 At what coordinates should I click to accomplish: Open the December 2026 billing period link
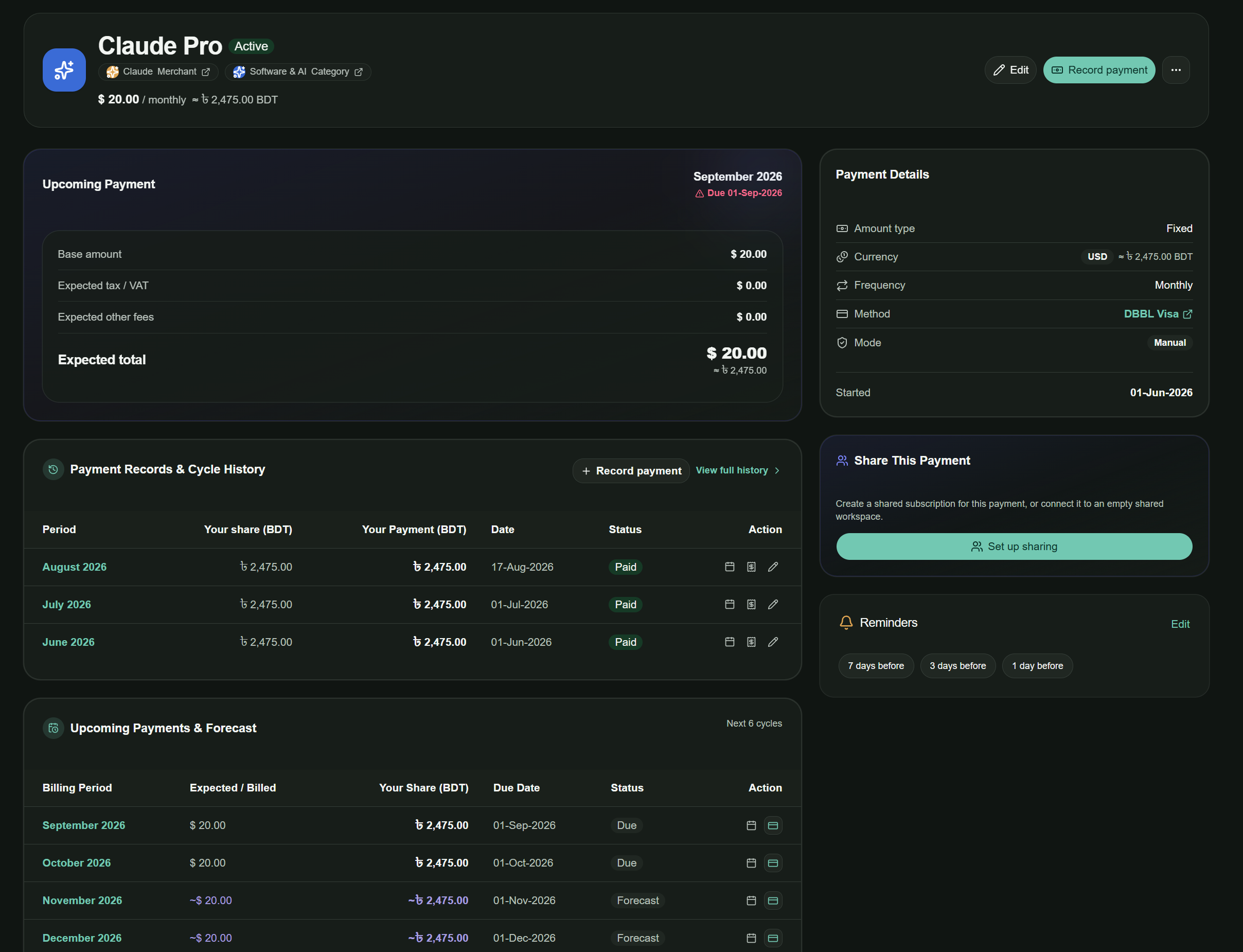[x=82, y=938]
